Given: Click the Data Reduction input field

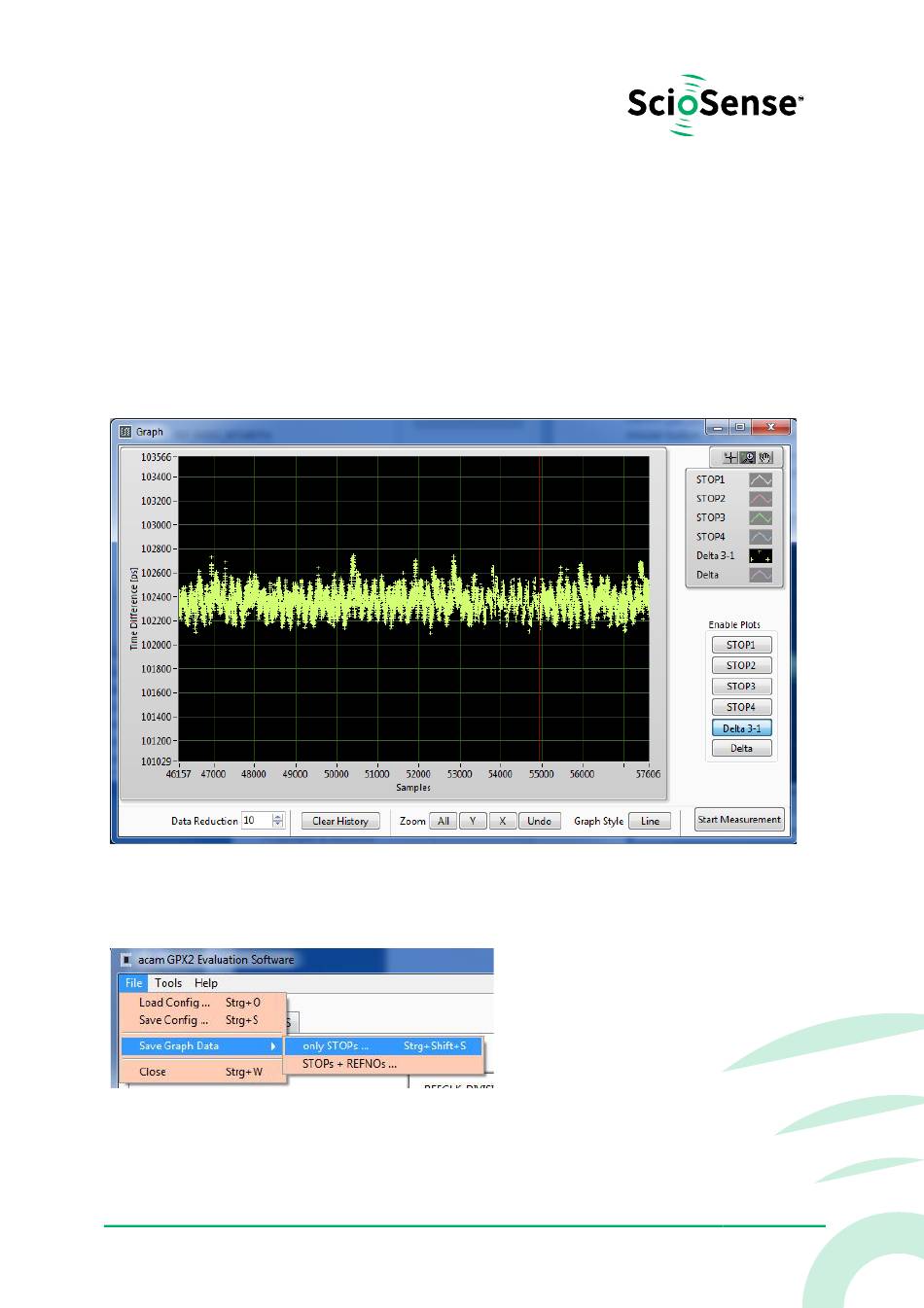Looking at the screenshot, I should tap(256, 821).
